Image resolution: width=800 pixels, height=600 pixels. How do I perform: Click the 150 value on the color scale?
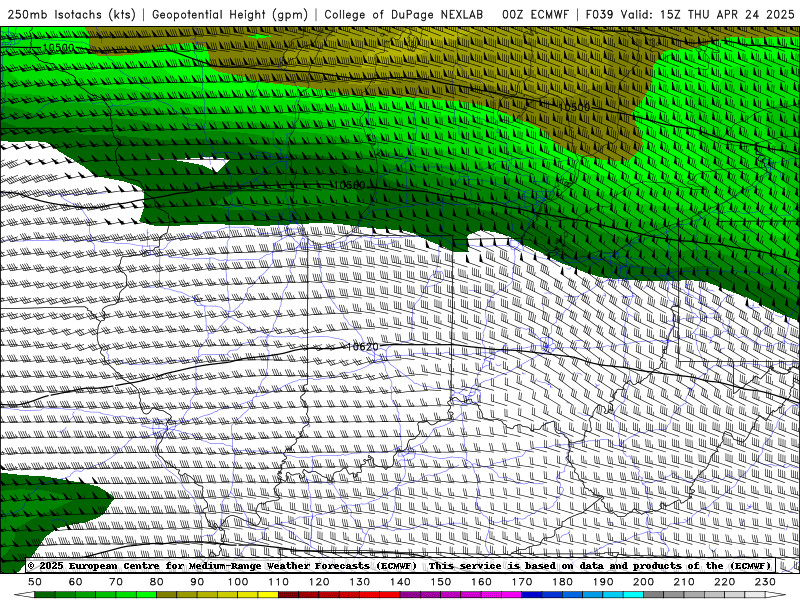click(x=441, y=582)
